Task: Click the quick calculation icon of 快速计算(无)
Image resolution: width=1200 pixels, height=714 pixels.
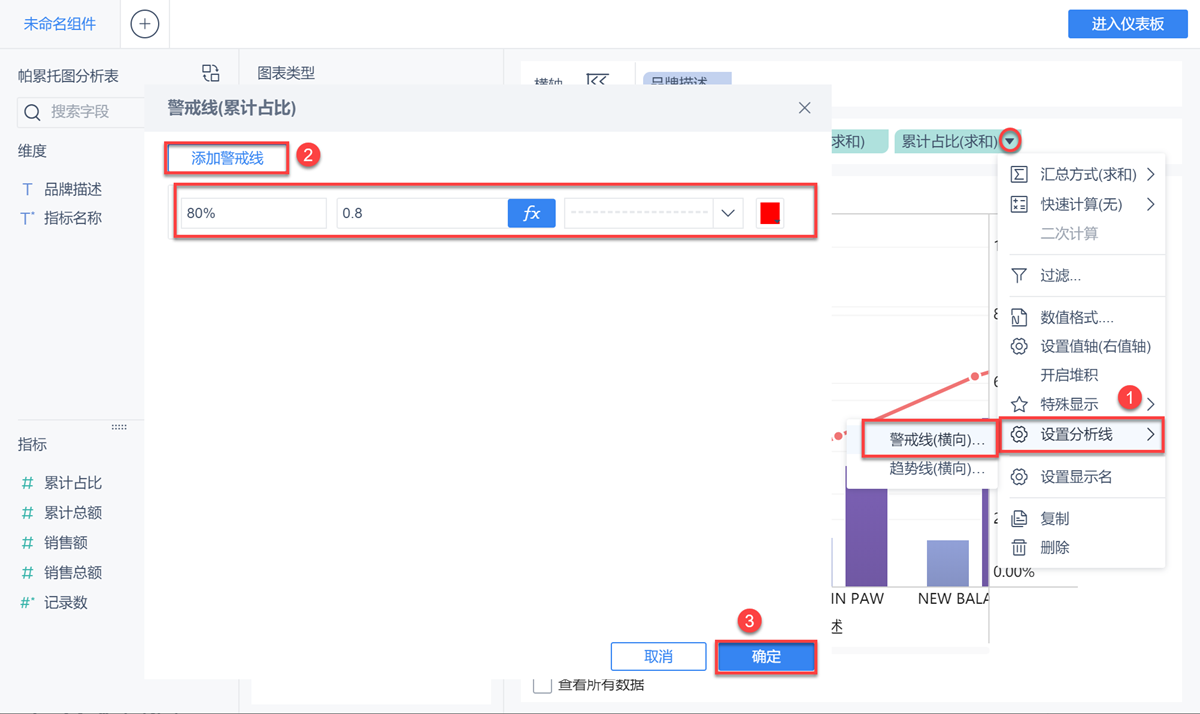Action: click(x=1019, y=204)
